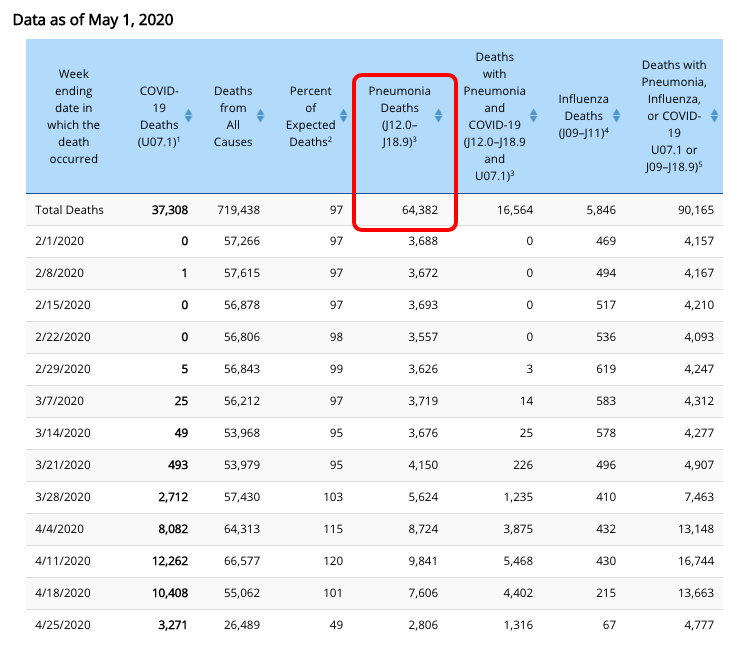The width and height of the screenshot is (739, 649).
Task: Open footnote 2 after Expected Deaths
Action: pos(336,139)
